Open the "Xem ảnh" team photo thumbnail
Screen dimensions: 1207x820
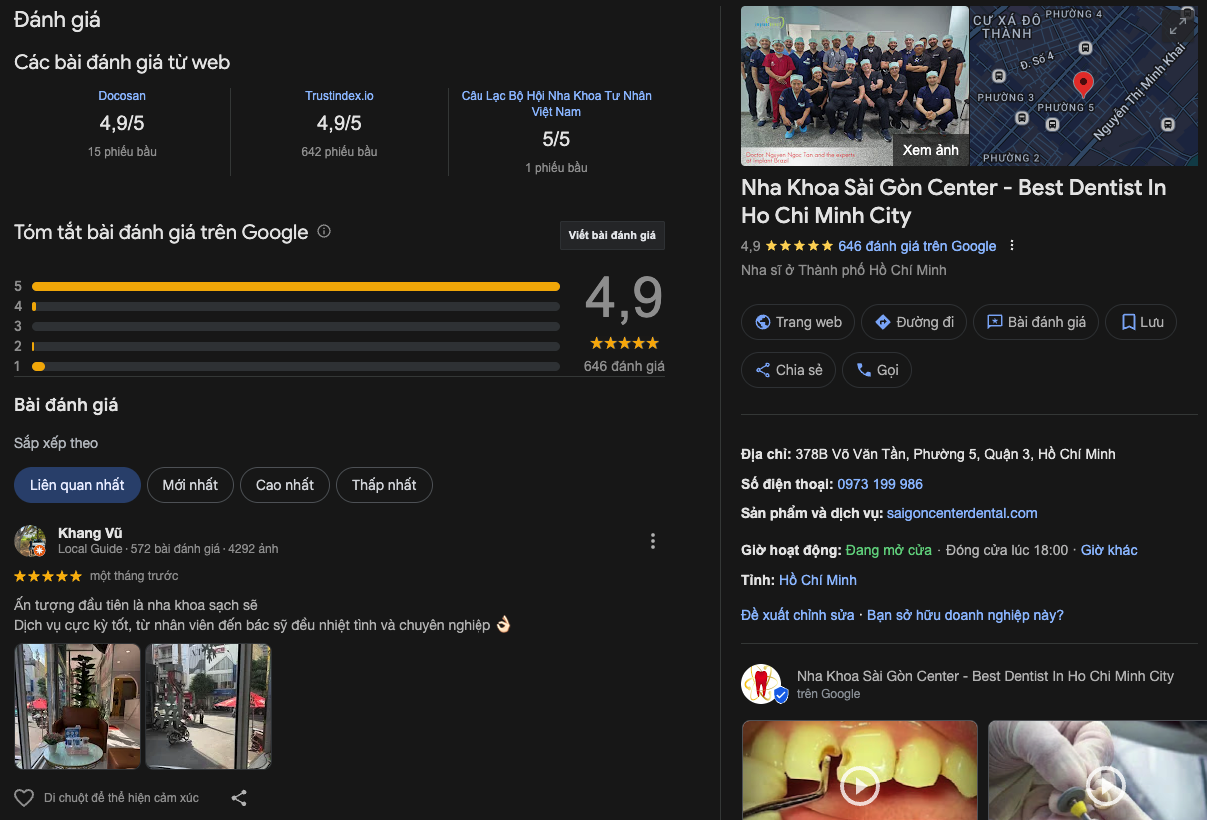854,86
